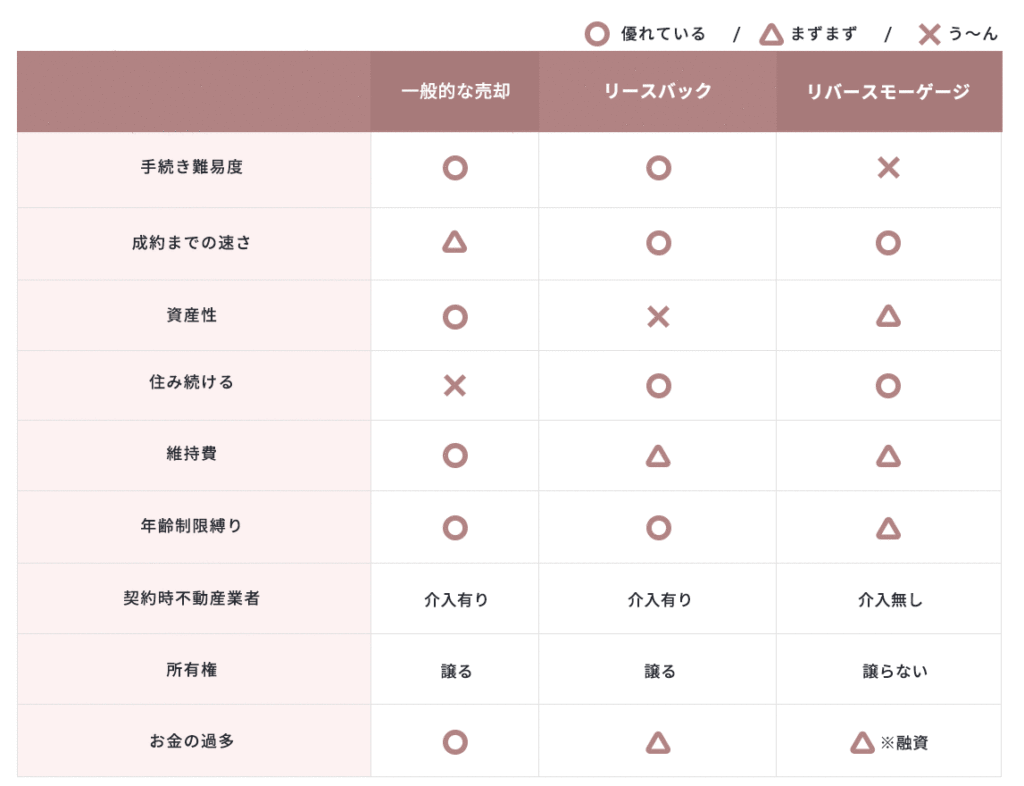Click triangle icon for リースバック 維持費
Viewport: 1024px width, 786px height.
pos(658,457)
